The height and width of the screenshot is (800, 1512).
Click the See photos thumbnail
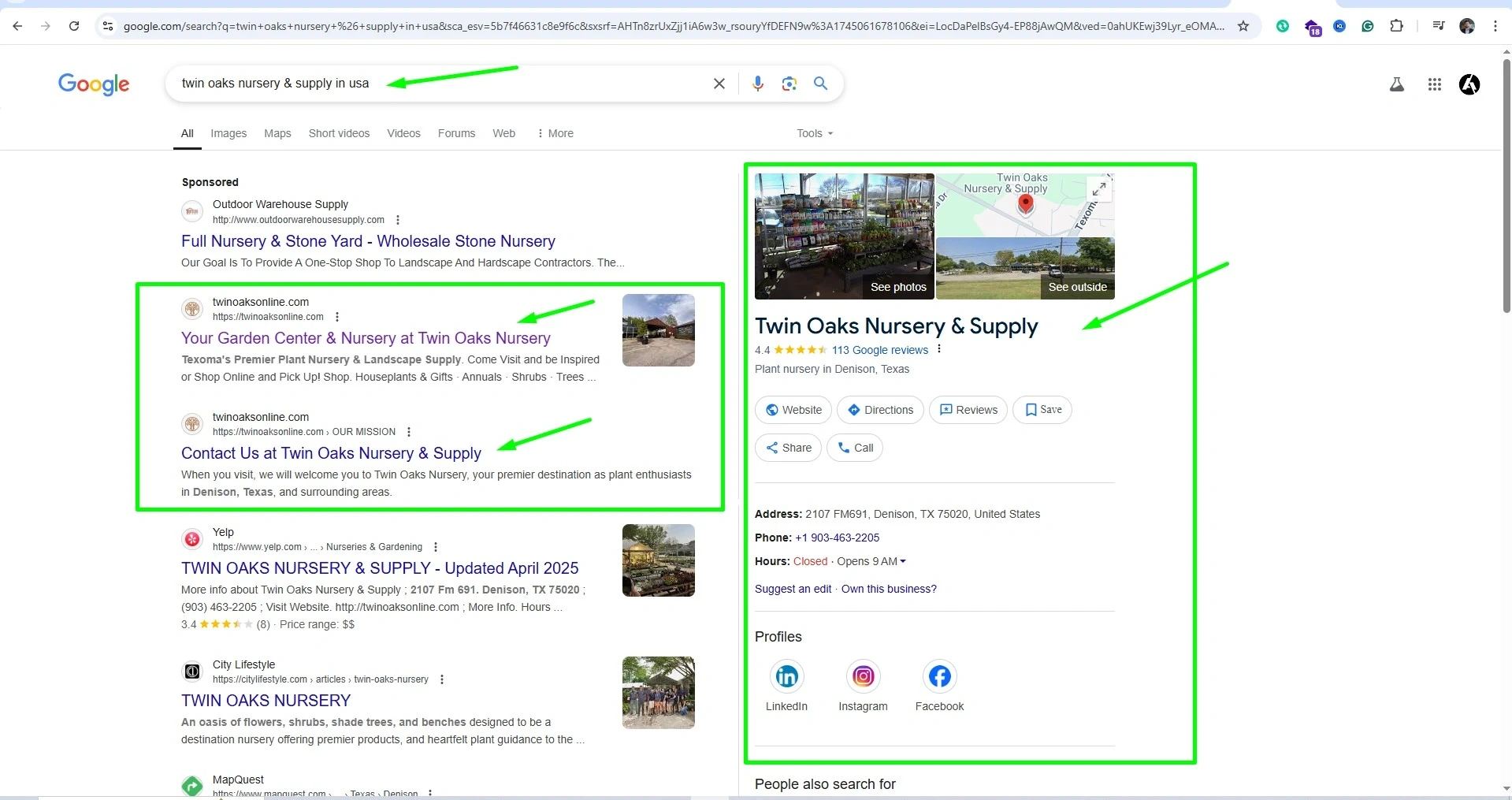(x=845, y=236)
